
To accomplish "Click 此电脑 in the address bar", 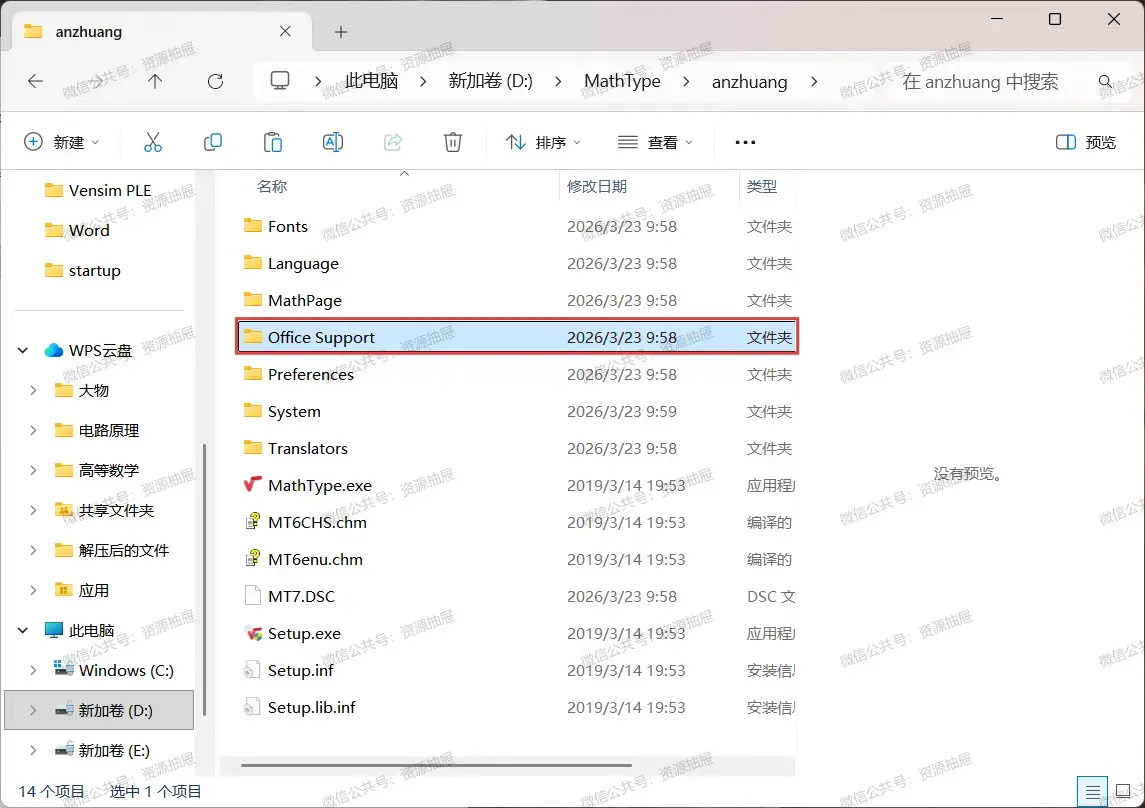I will pyautogui.click(x=372, y=81).
